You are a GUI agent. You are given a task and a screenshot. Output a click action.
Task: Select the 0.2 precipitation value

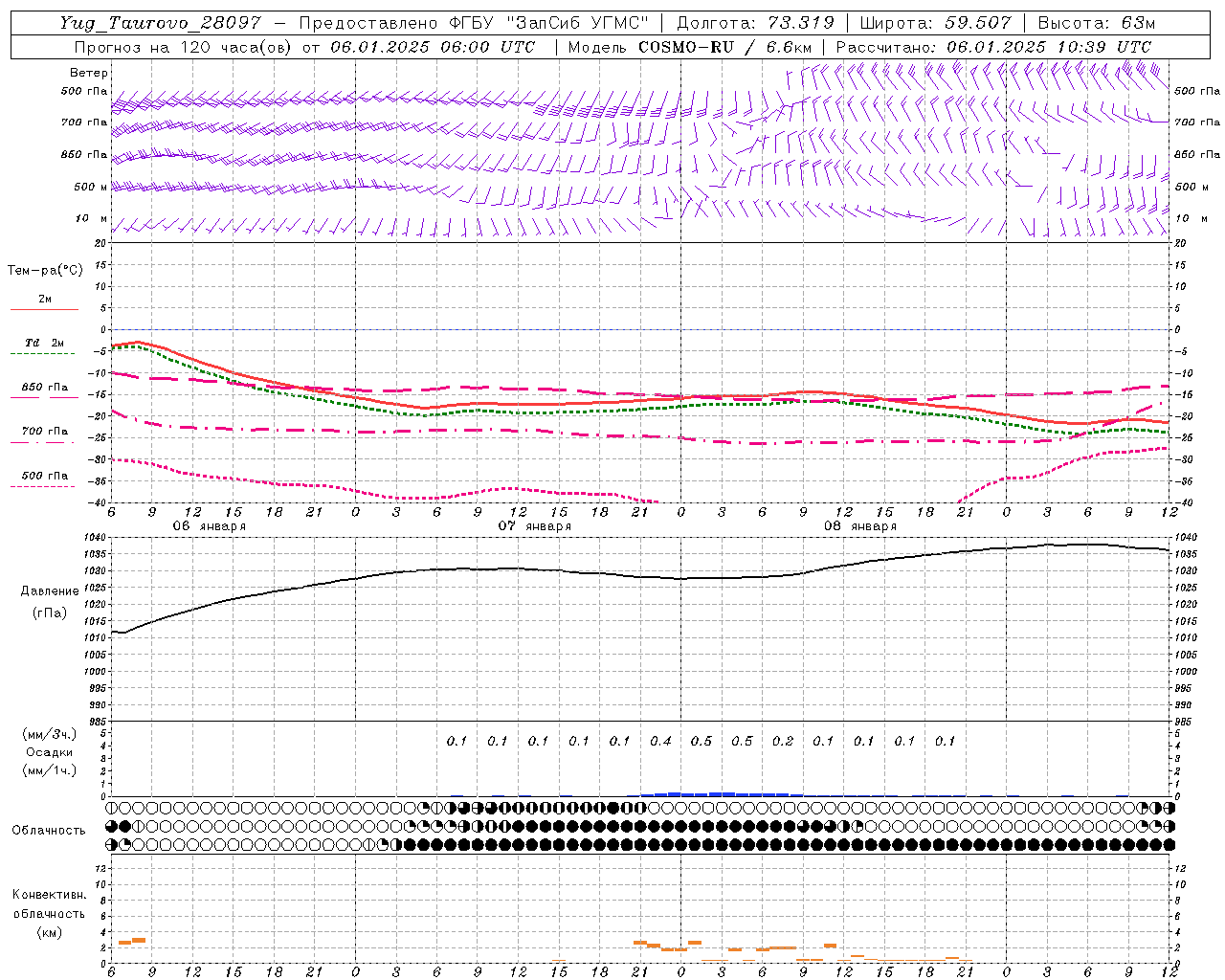click(783, 741)
